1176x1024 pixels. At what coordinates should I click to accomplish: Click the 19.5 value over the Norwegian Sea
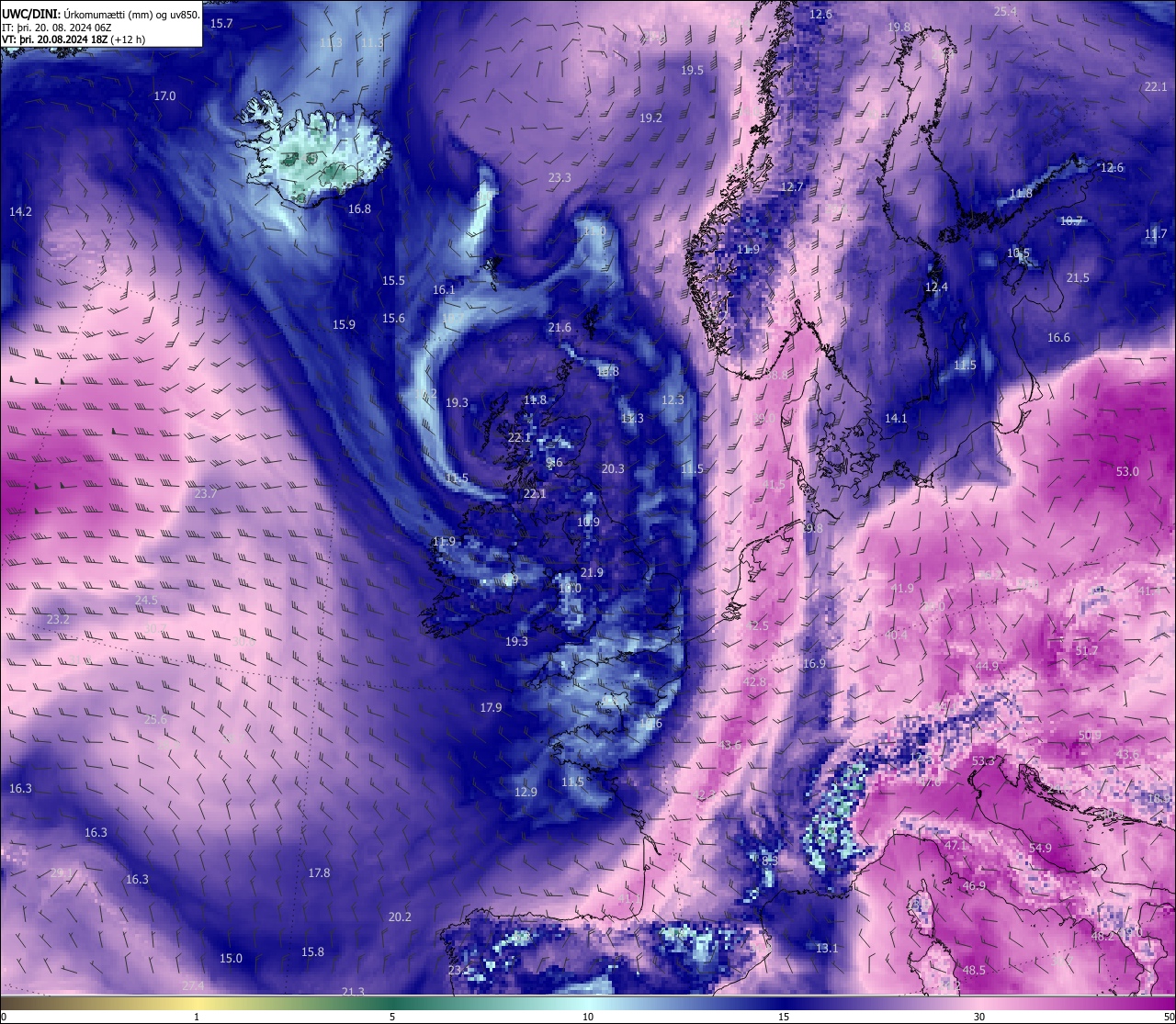pyautogui.click(x=692, y=71)
